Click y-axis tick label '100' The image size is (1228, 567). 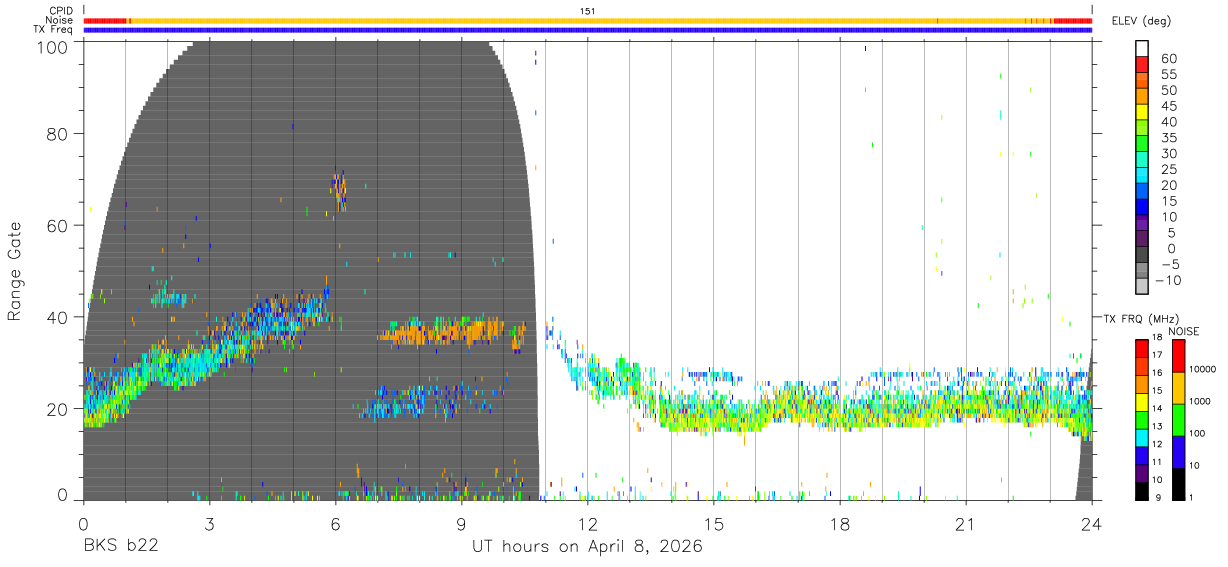54,47
